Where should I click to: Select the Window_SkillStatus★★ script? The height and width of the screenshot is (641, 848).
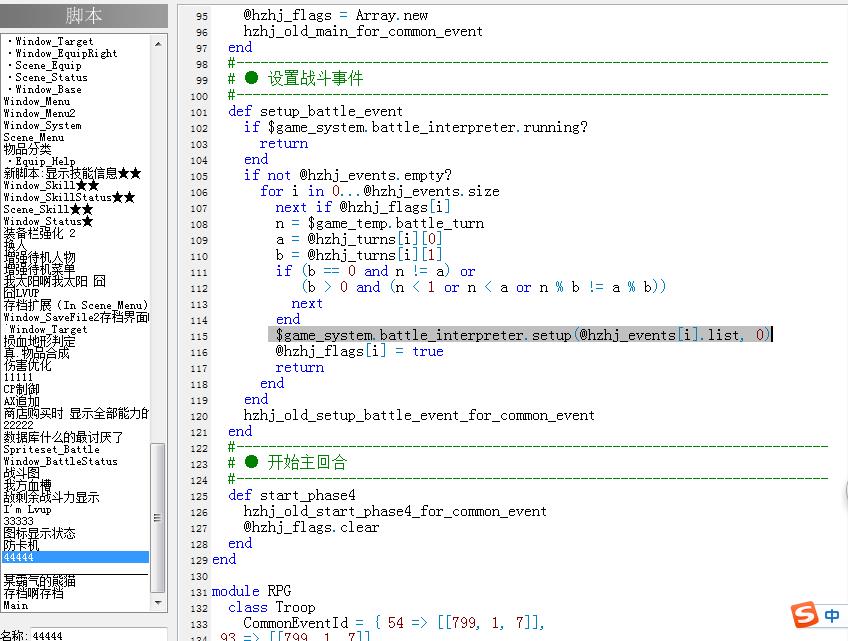click(69, 197)
